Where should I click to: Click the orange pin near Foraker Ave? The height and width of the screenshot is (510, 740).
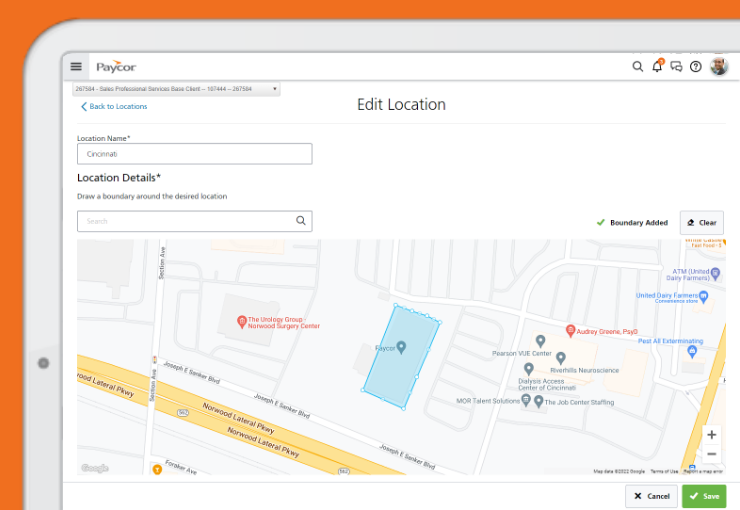[x=157, y=469]
